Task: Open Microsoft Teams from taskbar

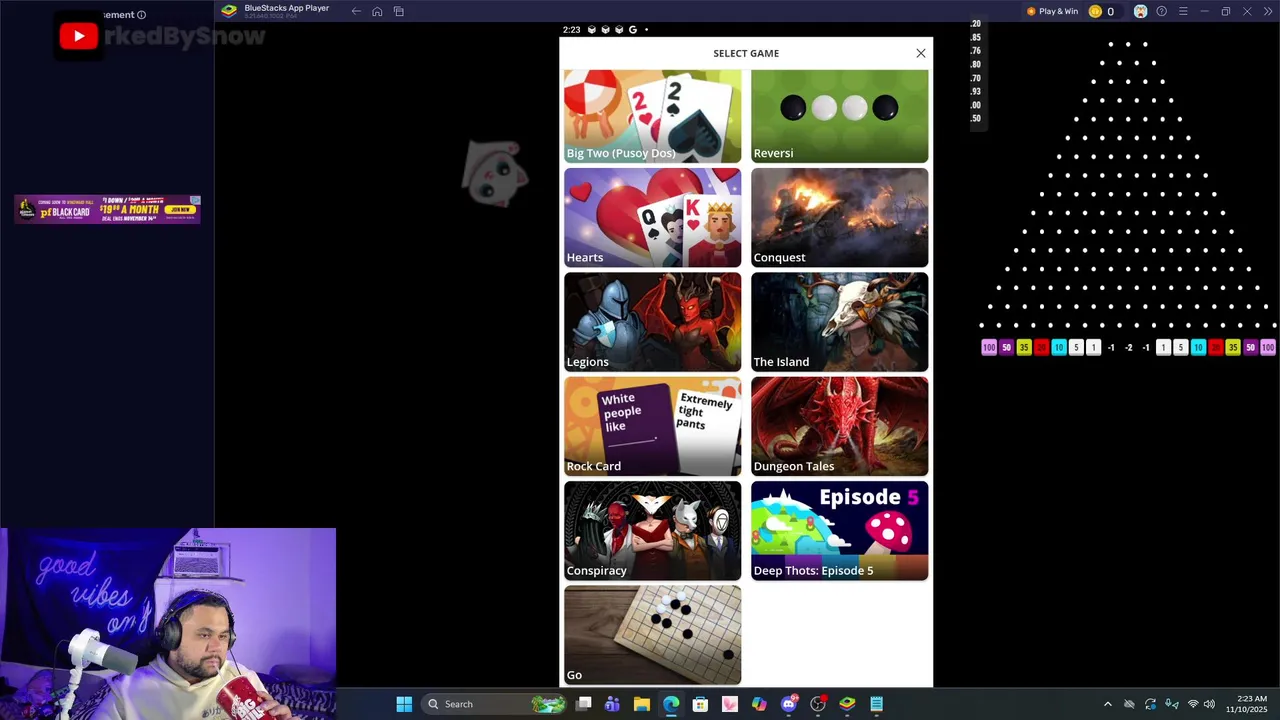Action: click(612, 704)
